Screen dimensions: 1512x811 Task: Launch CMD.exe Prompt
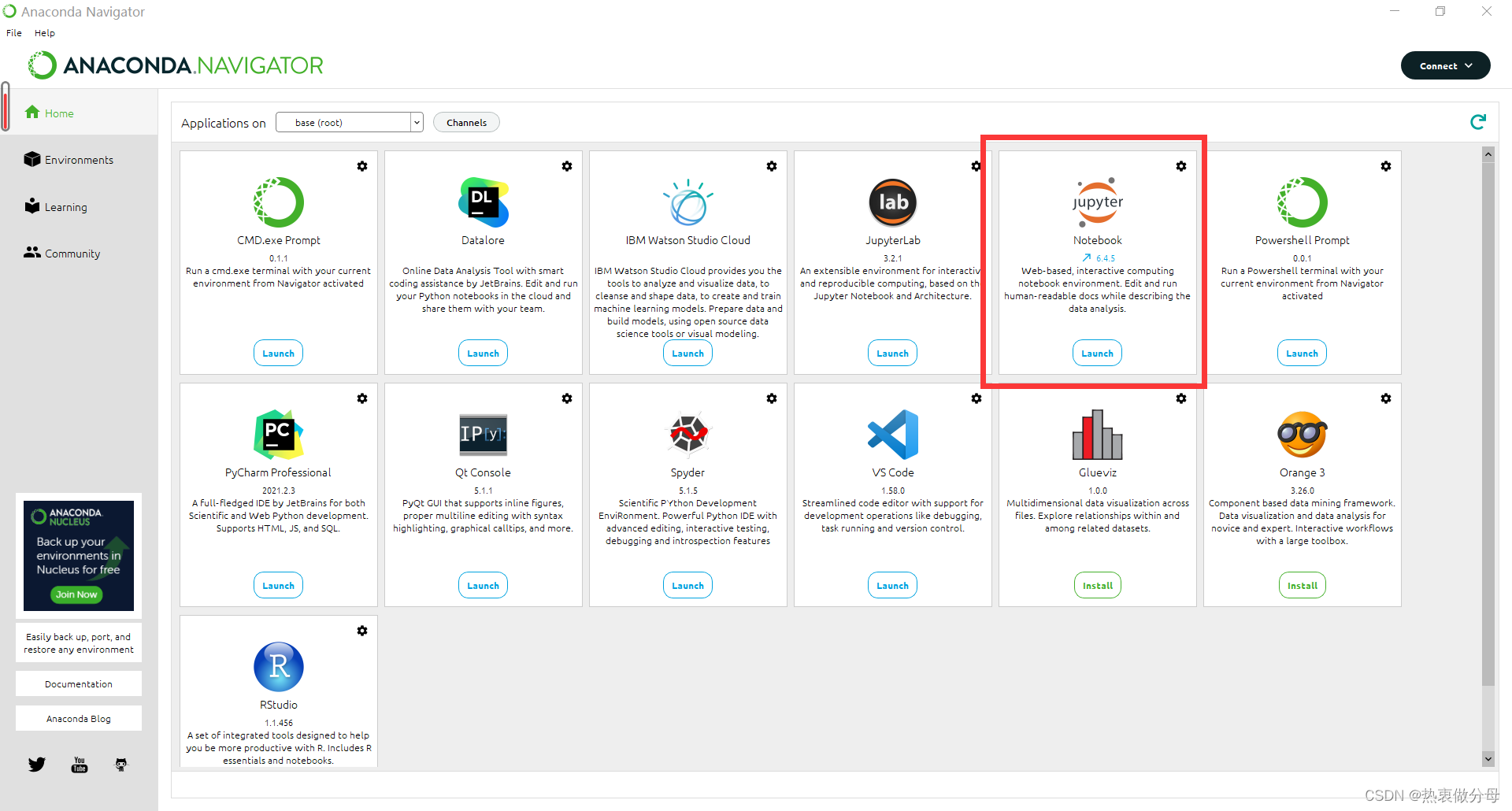coord(278,353)
